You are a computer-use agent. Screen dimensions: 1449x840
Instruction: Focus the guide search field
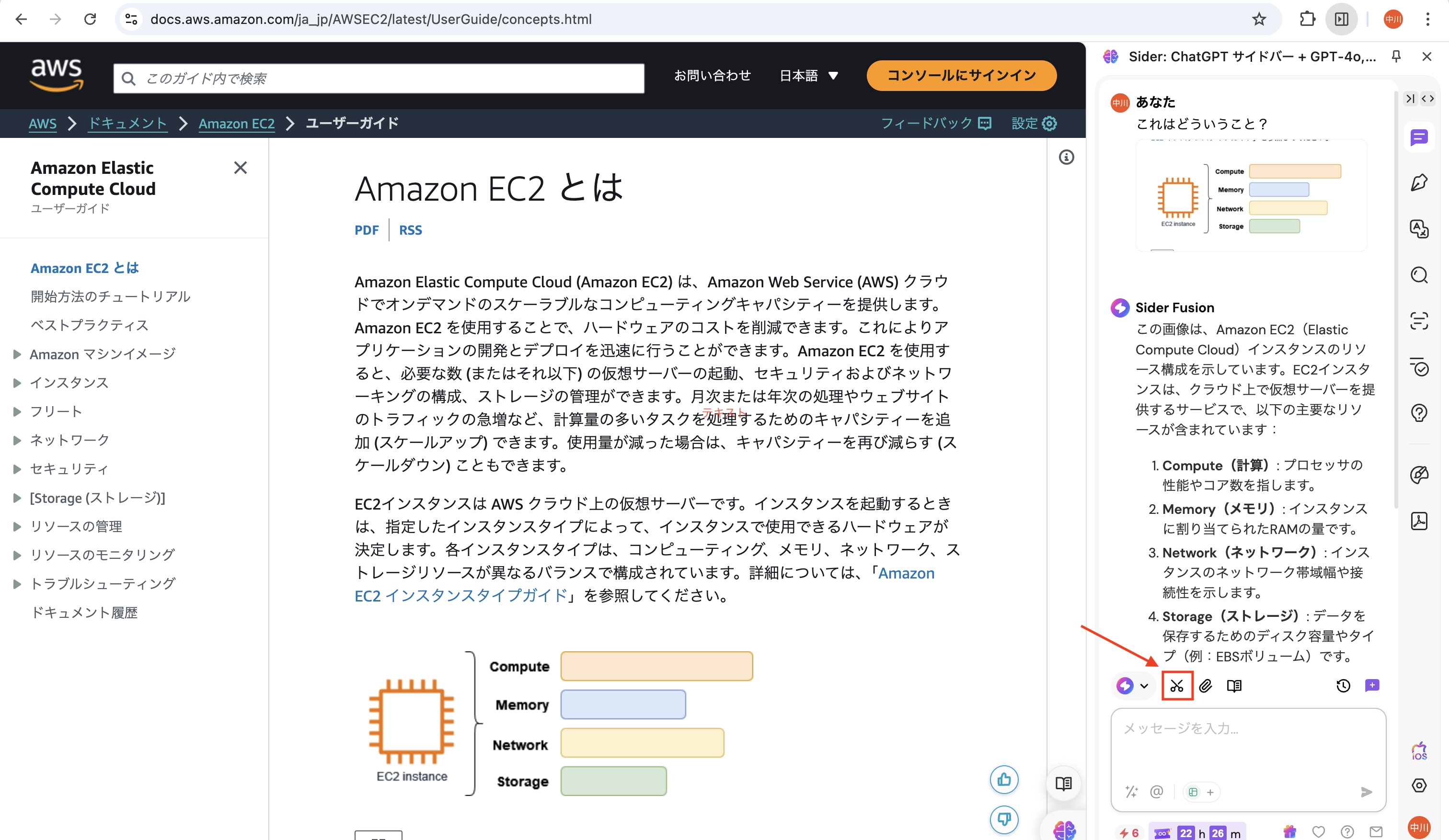pos(379,78)
